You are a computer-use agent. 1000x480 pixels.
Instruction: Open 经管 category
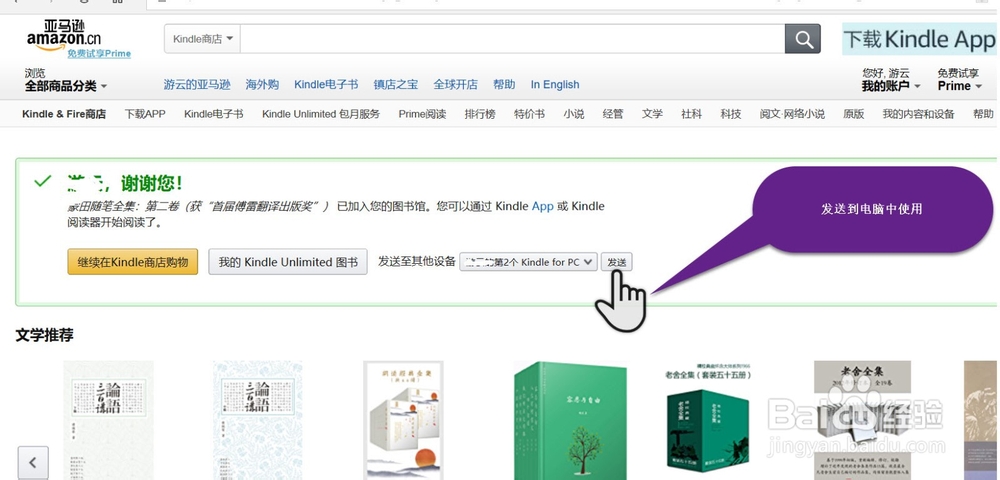click(x=613, y=114)
